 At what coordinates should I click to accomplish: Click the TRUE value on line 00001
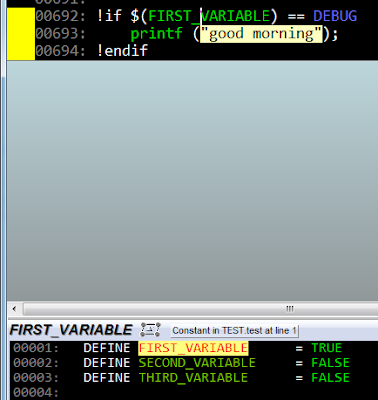pos(326,348)
